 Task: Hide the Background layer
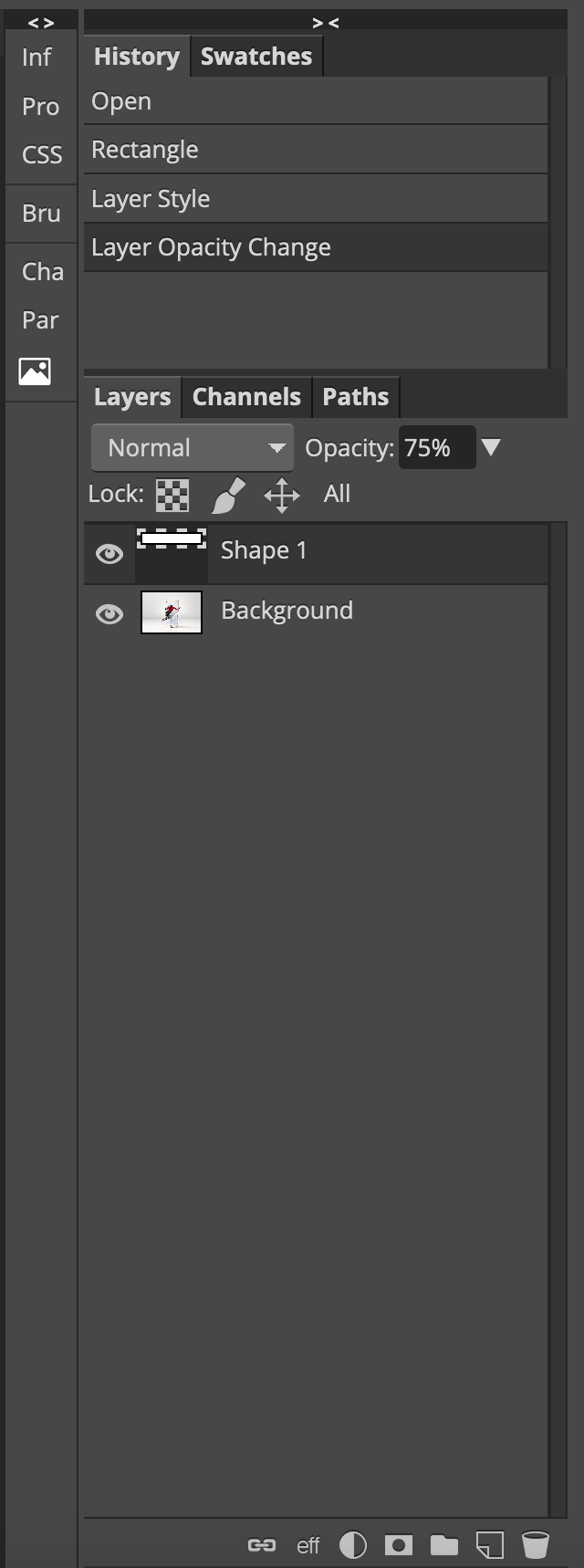click(x=109, y=614)
